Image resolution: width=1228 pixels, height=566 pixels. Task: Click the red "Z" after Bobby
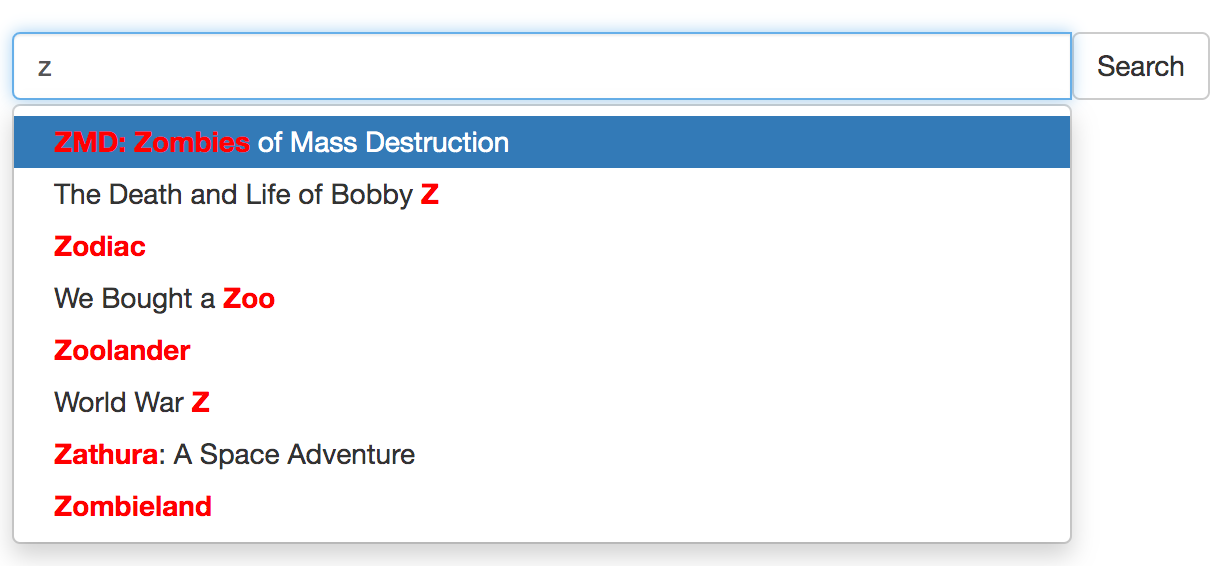tap(430, 194)
